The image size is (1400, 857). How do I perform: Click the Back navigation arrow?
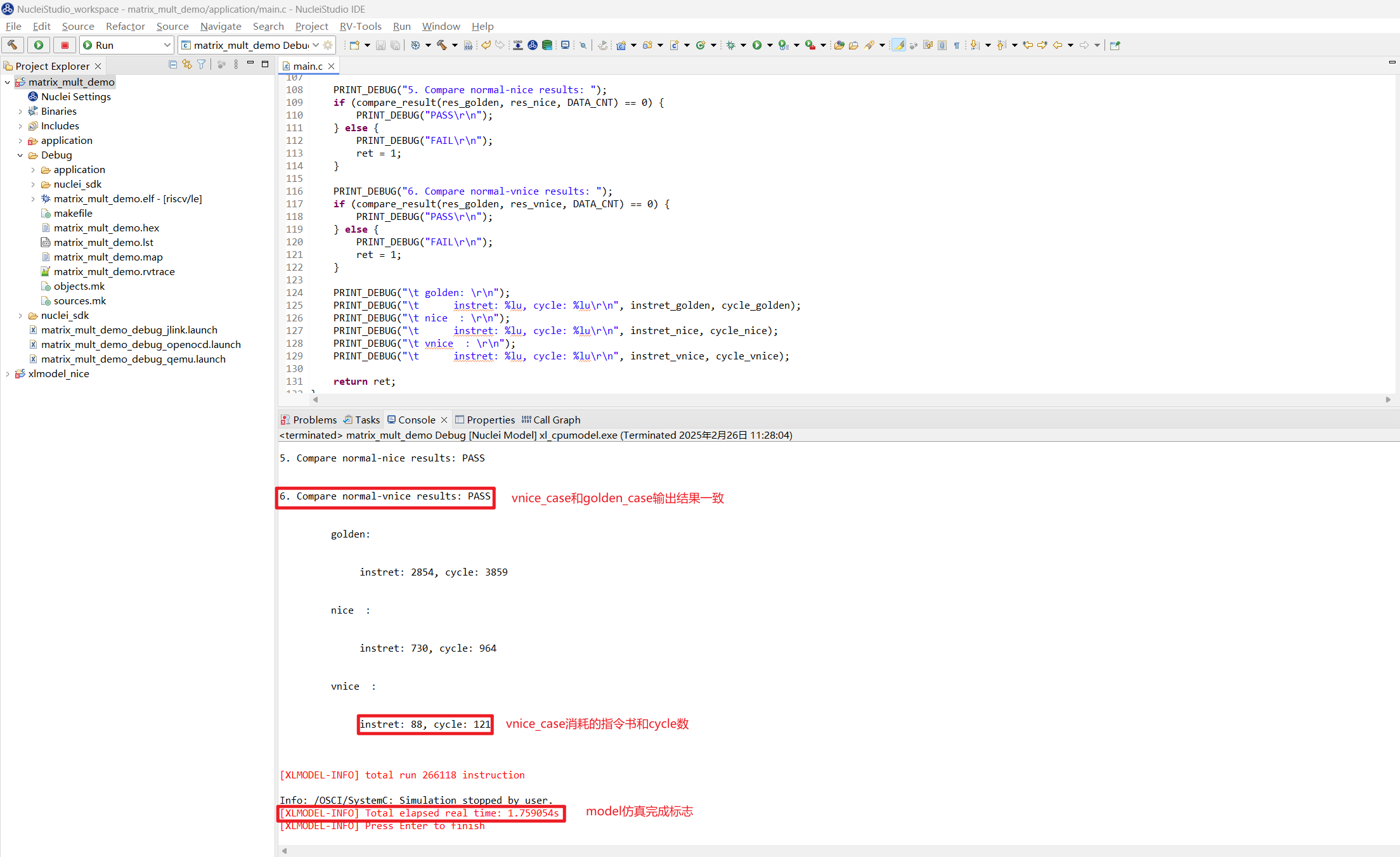pyautogui.click(x=1058, y=45)
